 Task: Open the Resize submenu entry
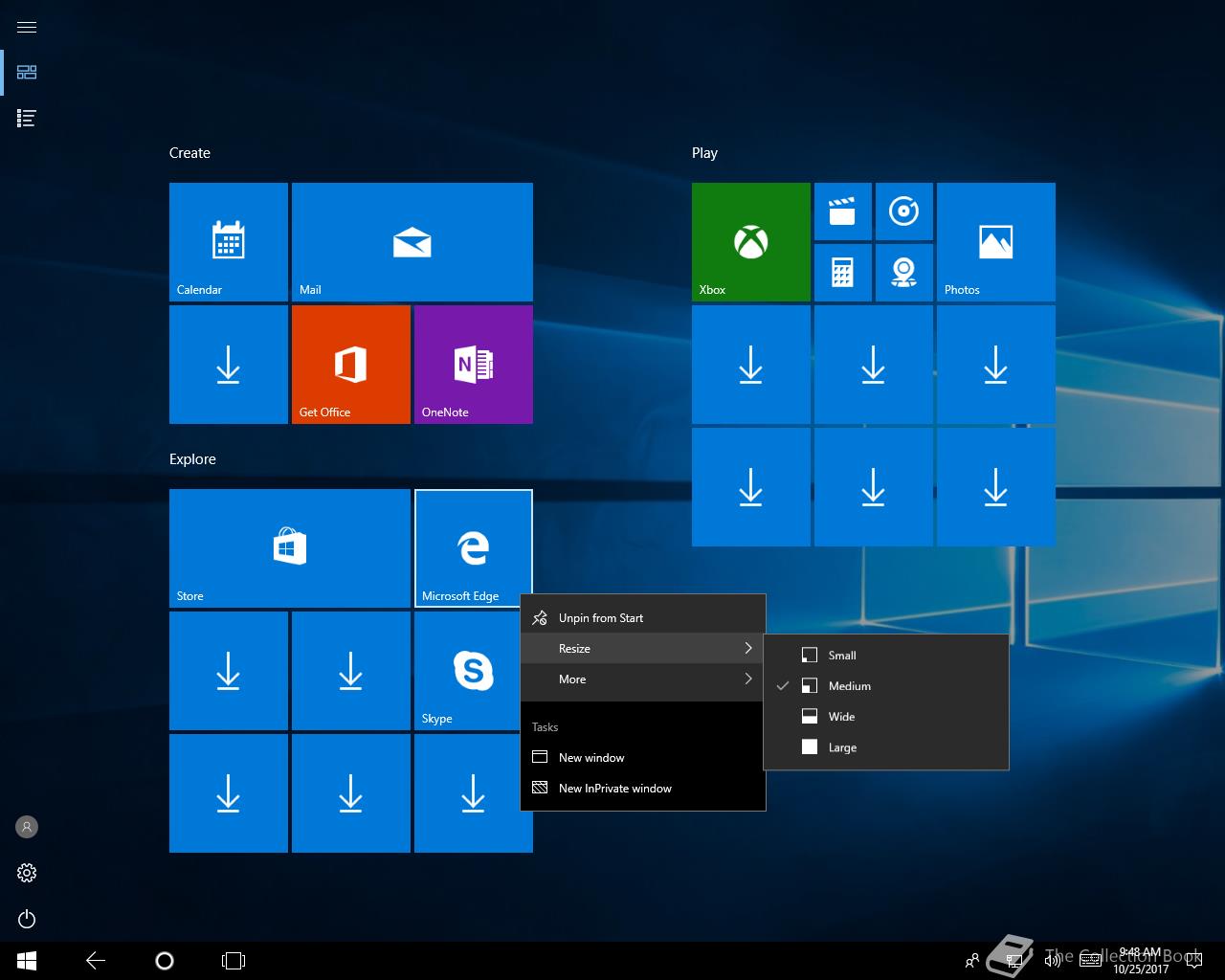[x=643, y=649]
